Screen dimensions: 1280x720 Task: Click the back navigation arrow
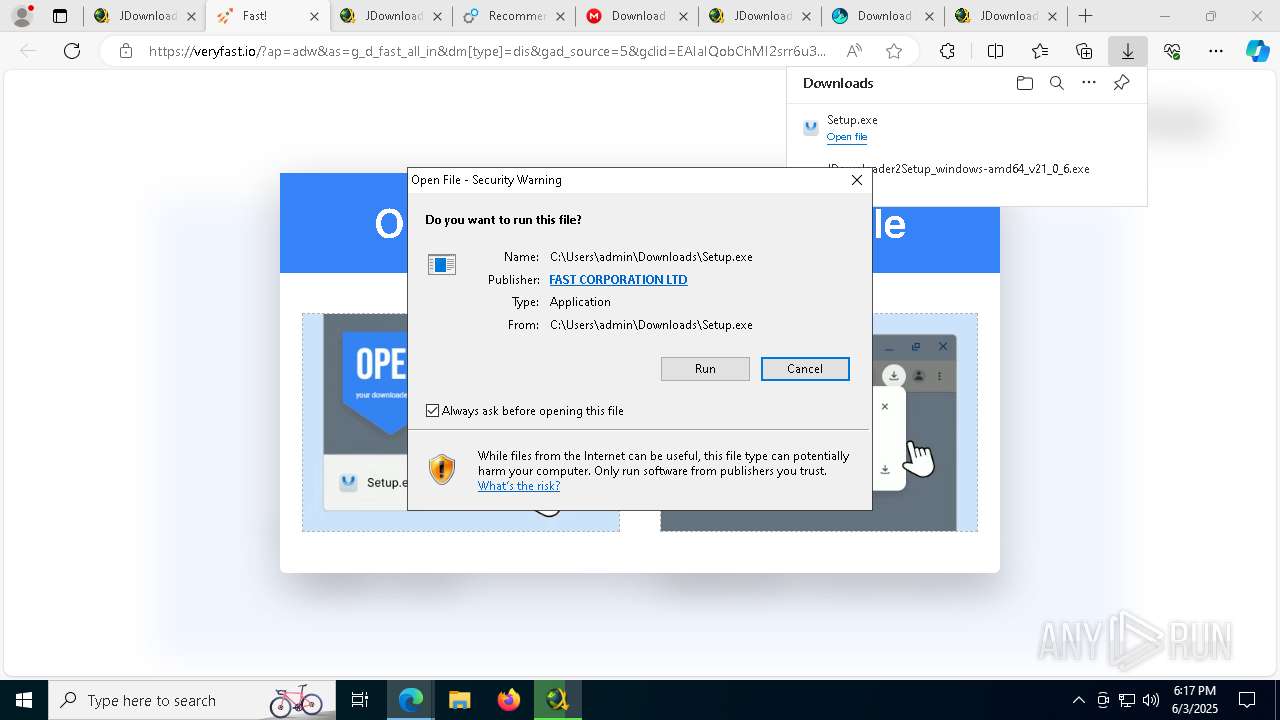pyautogui.click(x=28, y=51)
